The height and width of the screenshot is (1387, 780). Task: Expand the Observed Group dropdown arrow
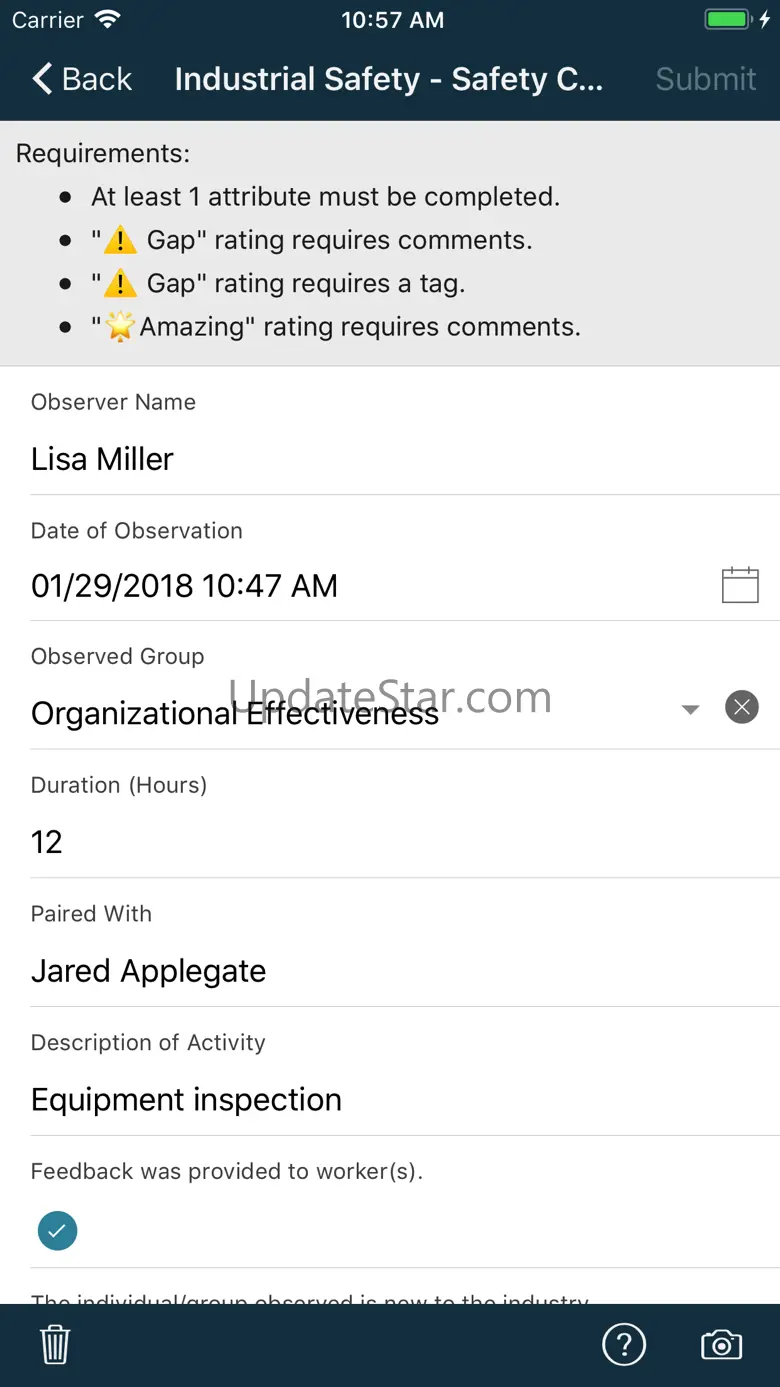click(690, 709)
